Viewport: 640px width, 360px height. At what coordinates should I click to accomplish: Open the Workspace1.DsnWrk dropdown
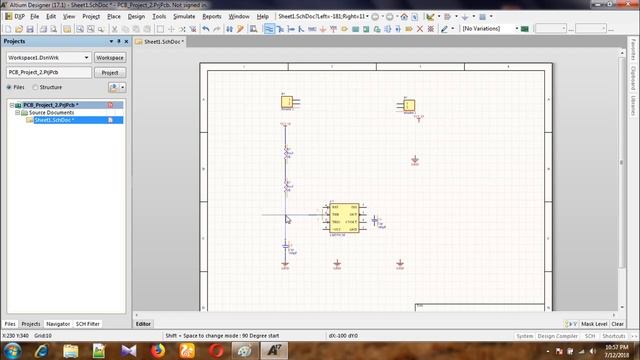click(x=86, y=58)
